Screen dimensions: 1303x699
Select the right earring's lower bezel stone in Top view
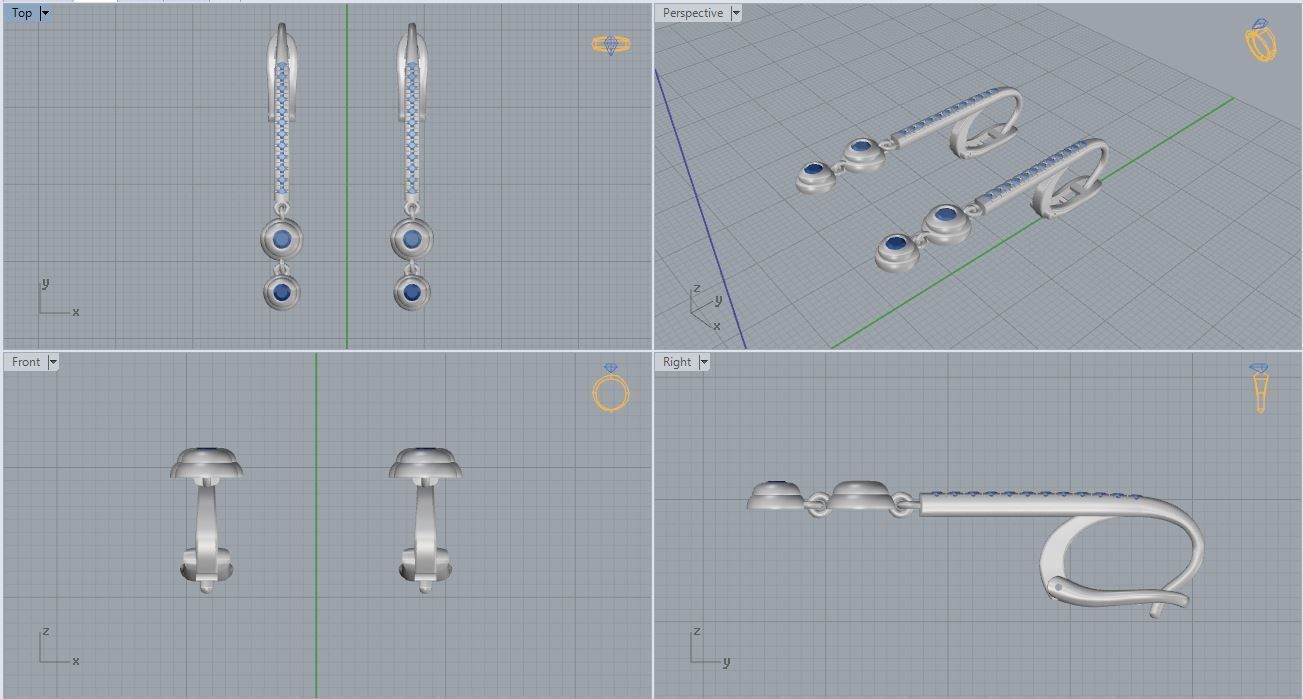[411, 292]
